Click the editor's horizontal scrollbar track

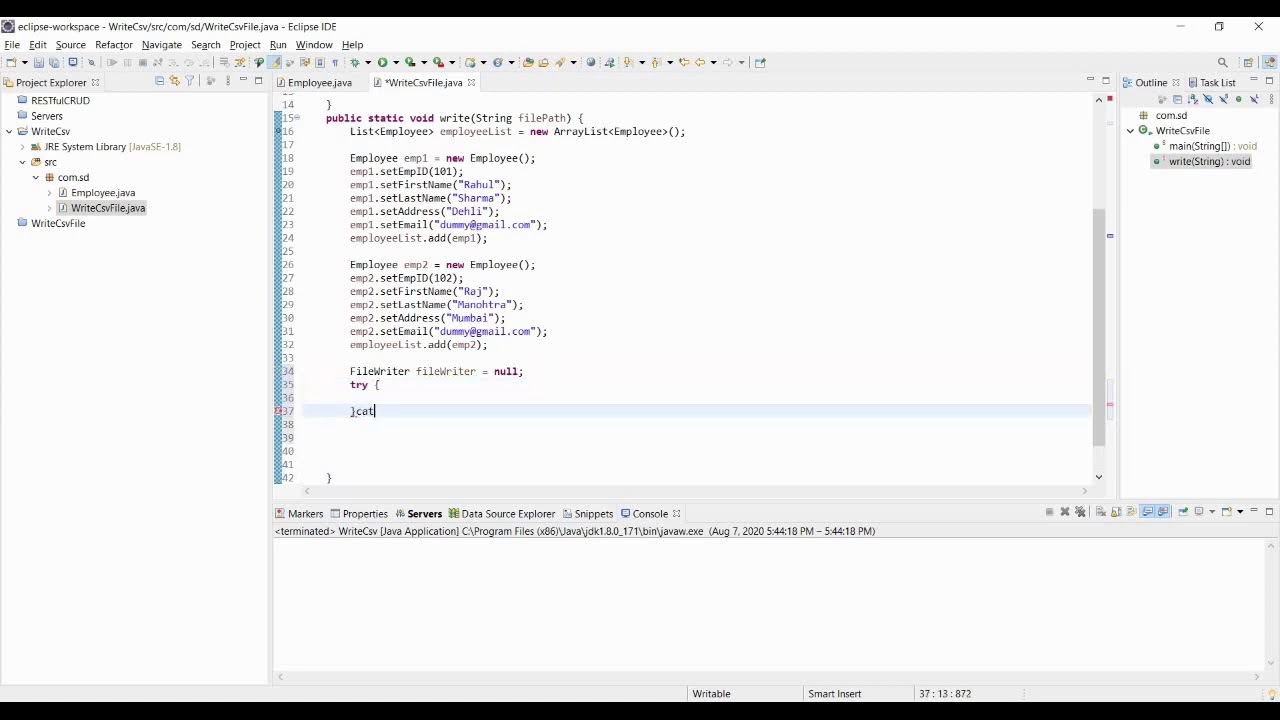(x=696, y=491)
